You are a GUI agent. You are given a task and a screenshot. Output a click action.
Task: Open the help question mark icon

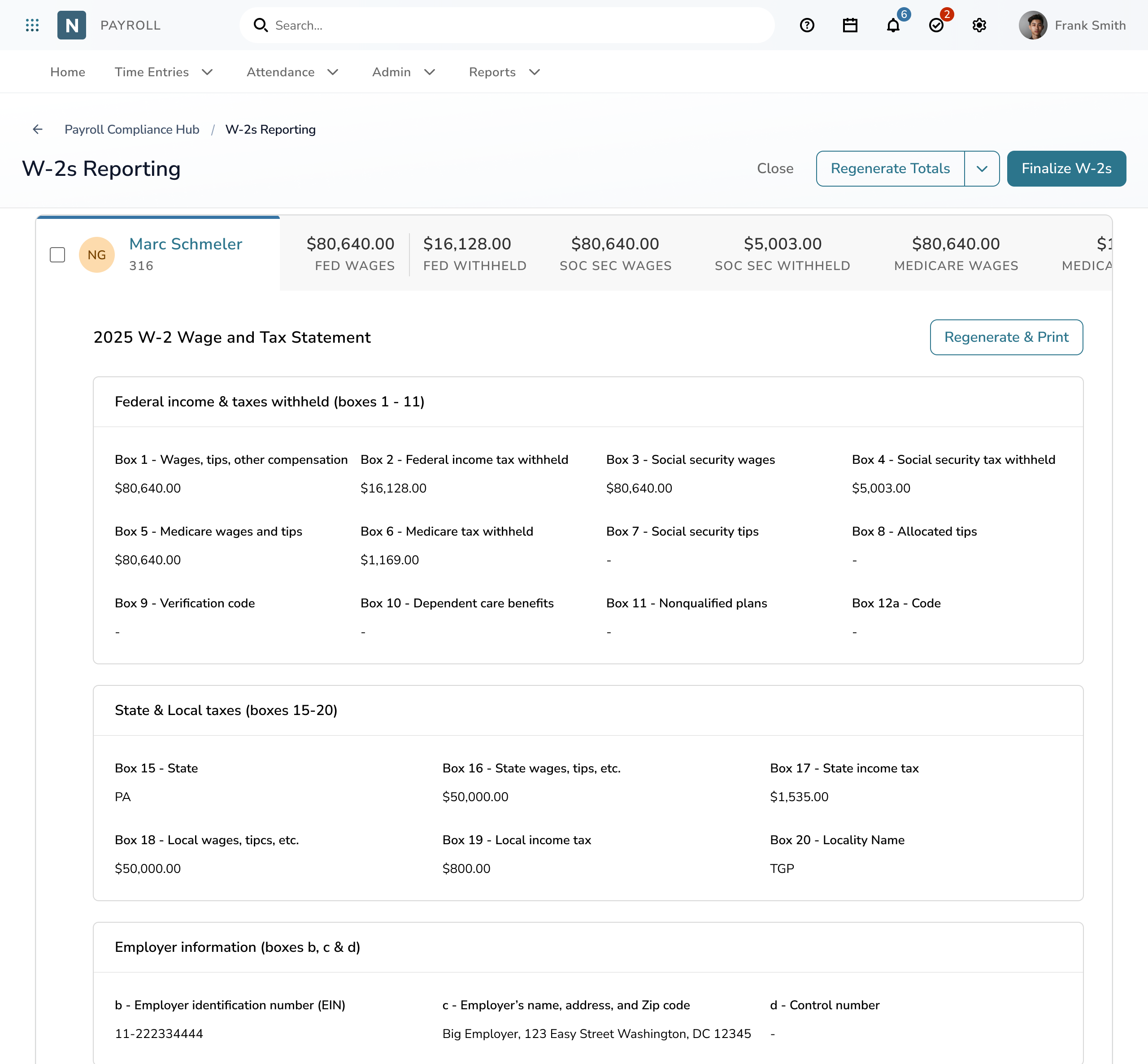(x=807, y=25)
